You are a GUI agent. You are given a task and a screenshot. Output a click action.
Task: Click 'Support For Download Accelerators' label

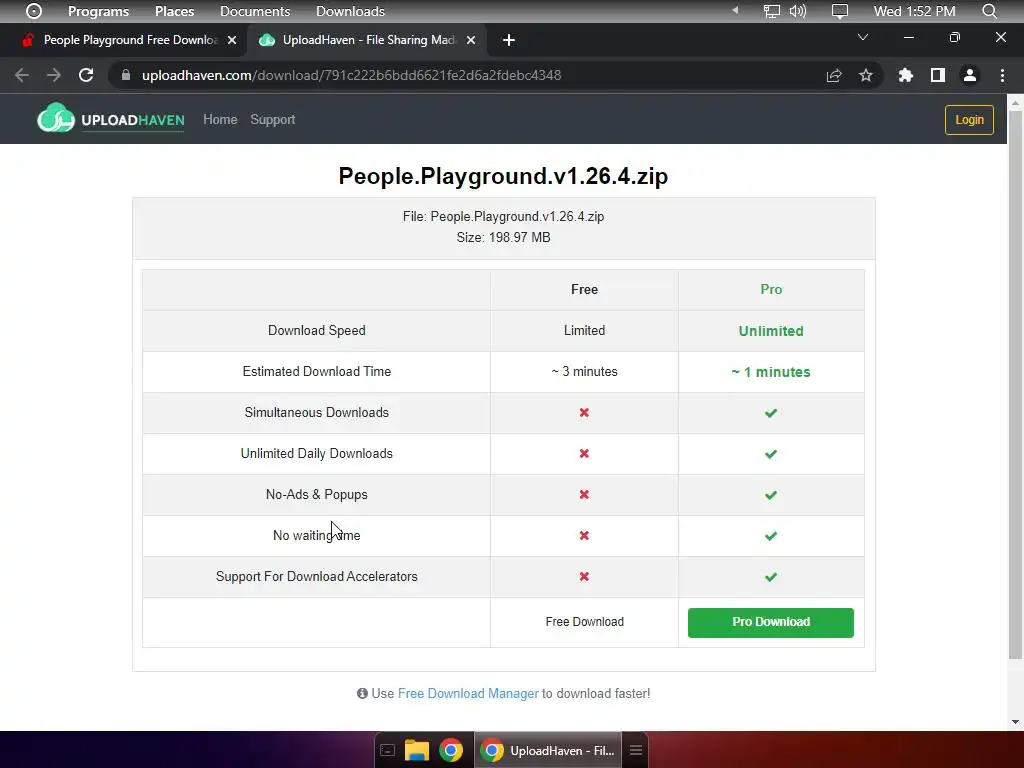click(x=317, y=577)
